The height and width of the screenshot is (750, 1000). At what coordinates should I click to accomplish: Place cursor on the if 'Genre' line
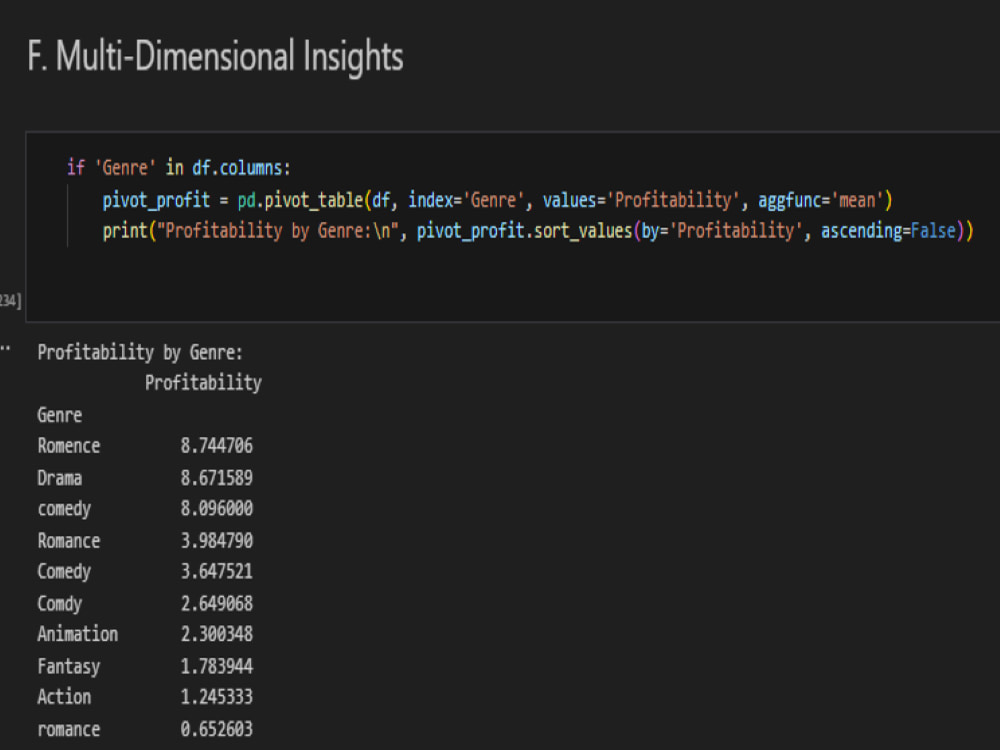pyautogui.click(x=179, y=168)
